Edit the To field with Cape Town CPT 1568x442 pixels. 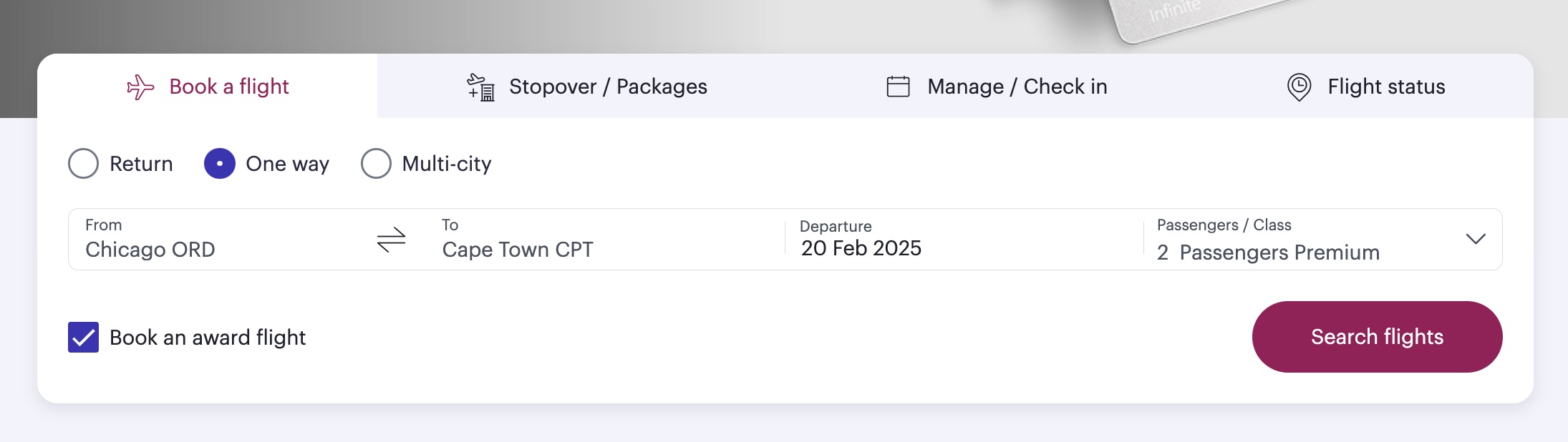(x=518, y=249)
